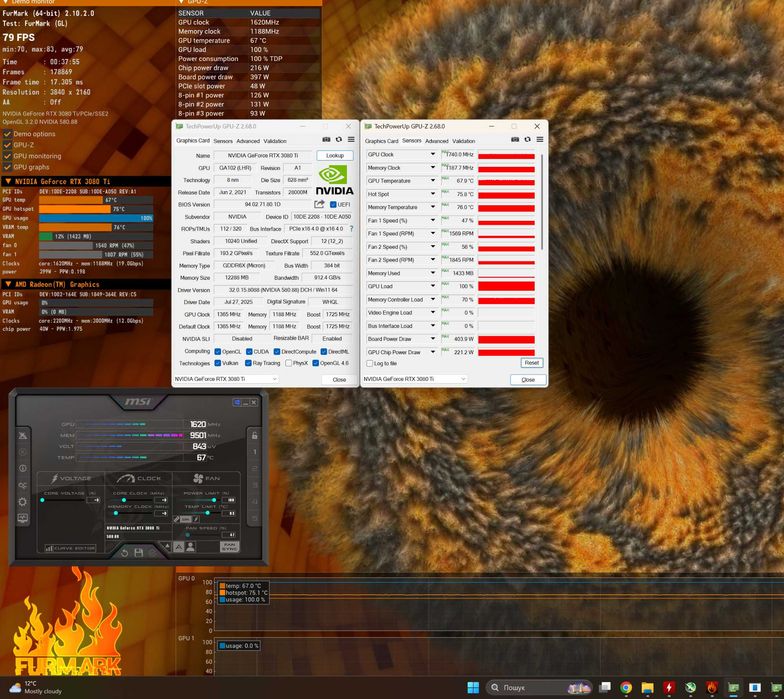Click user-defined fan profile icon
Screen dimensions: 784x699
pos(190,547)
